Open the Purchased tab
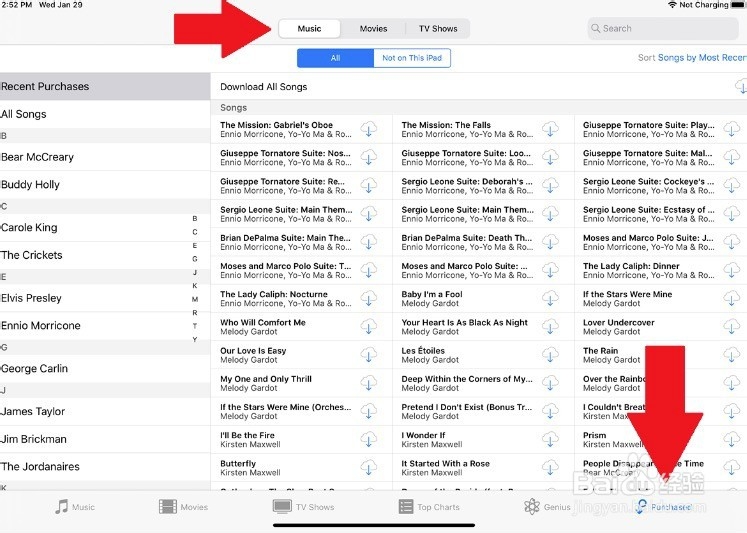The width and height of the screenshot is (747, 533). click(x=663, y=507)
